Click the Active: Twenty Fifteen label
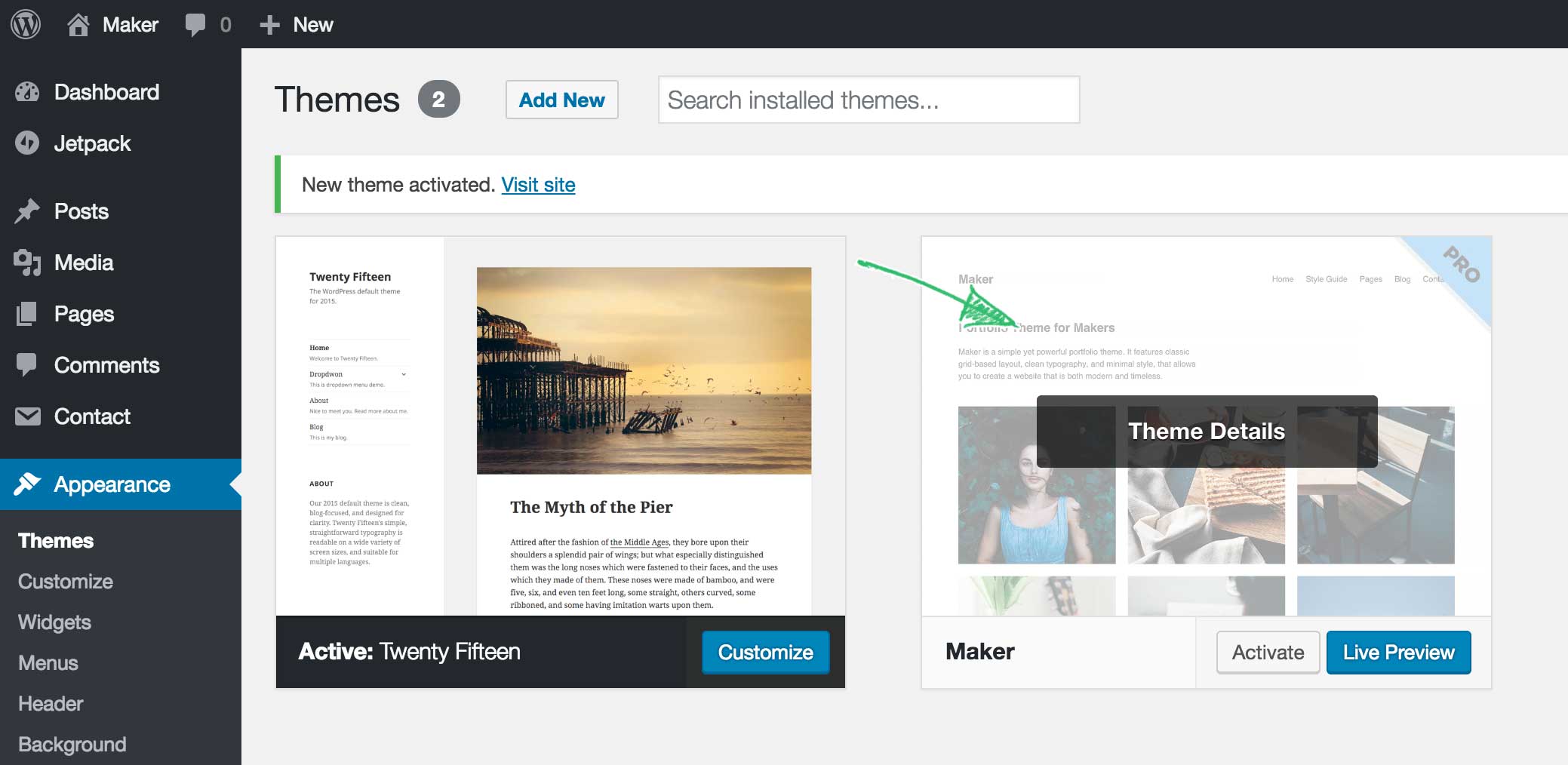1568x765 pixels. coord(410,652)
